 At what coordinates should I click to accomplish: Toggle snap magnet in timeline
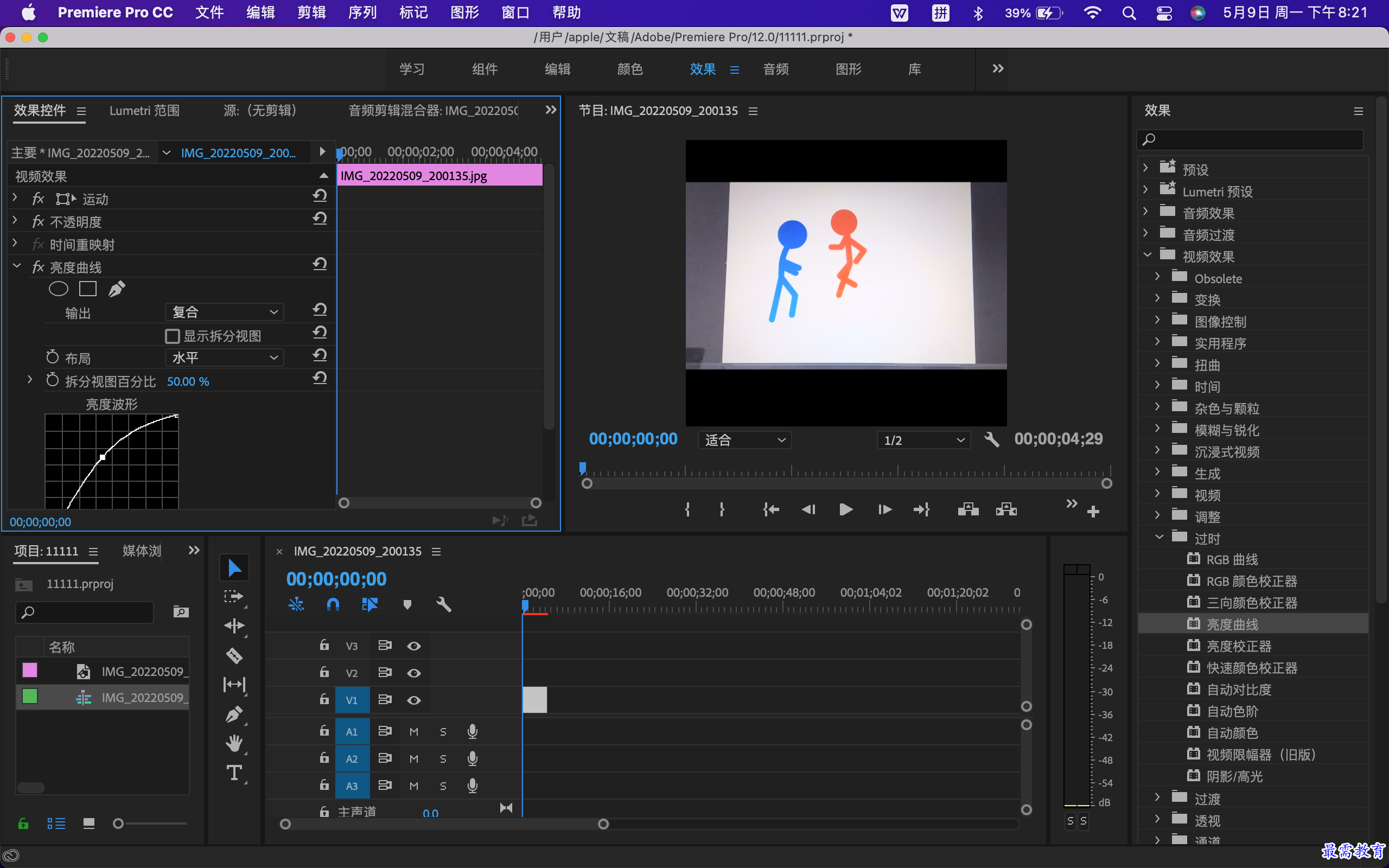click(333, 604)
